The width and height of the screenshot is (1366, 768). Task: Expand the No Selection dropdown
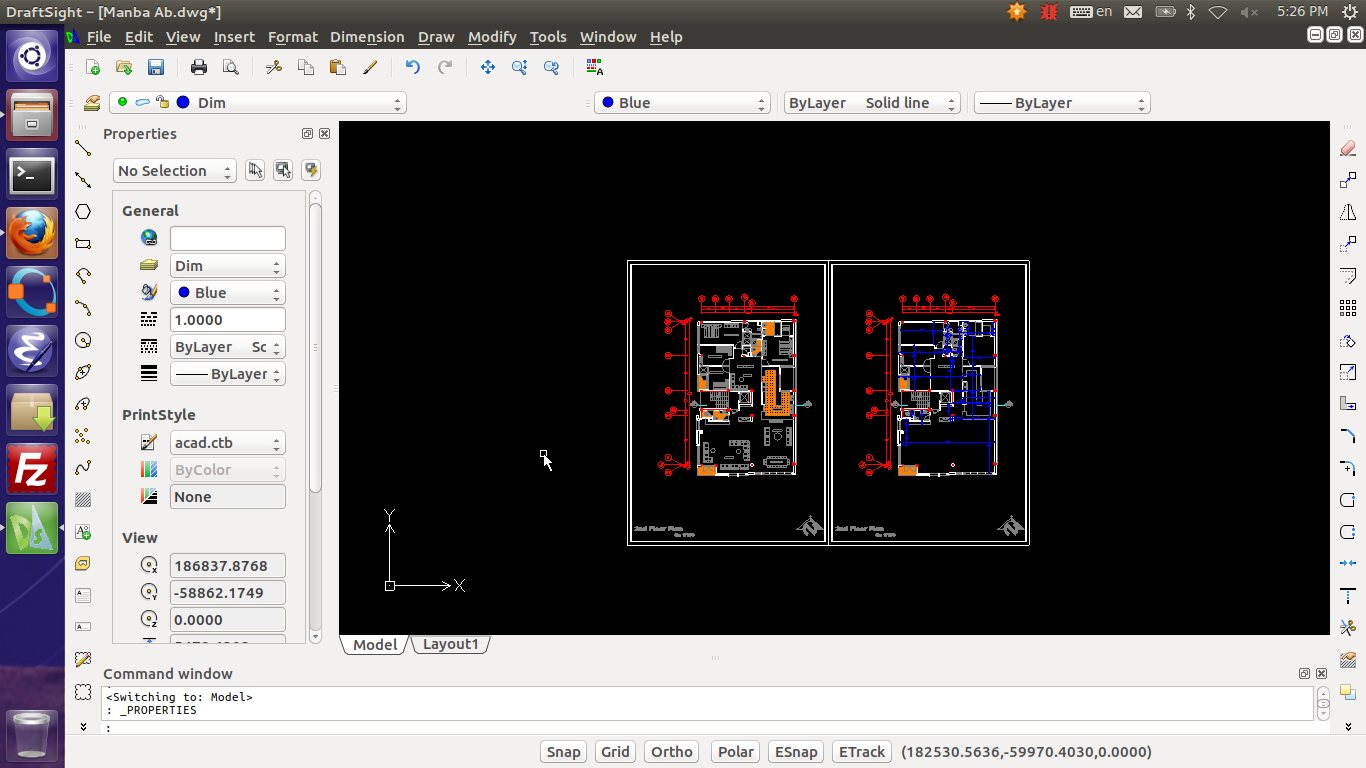pyautogui.click(x=174, y=171)
